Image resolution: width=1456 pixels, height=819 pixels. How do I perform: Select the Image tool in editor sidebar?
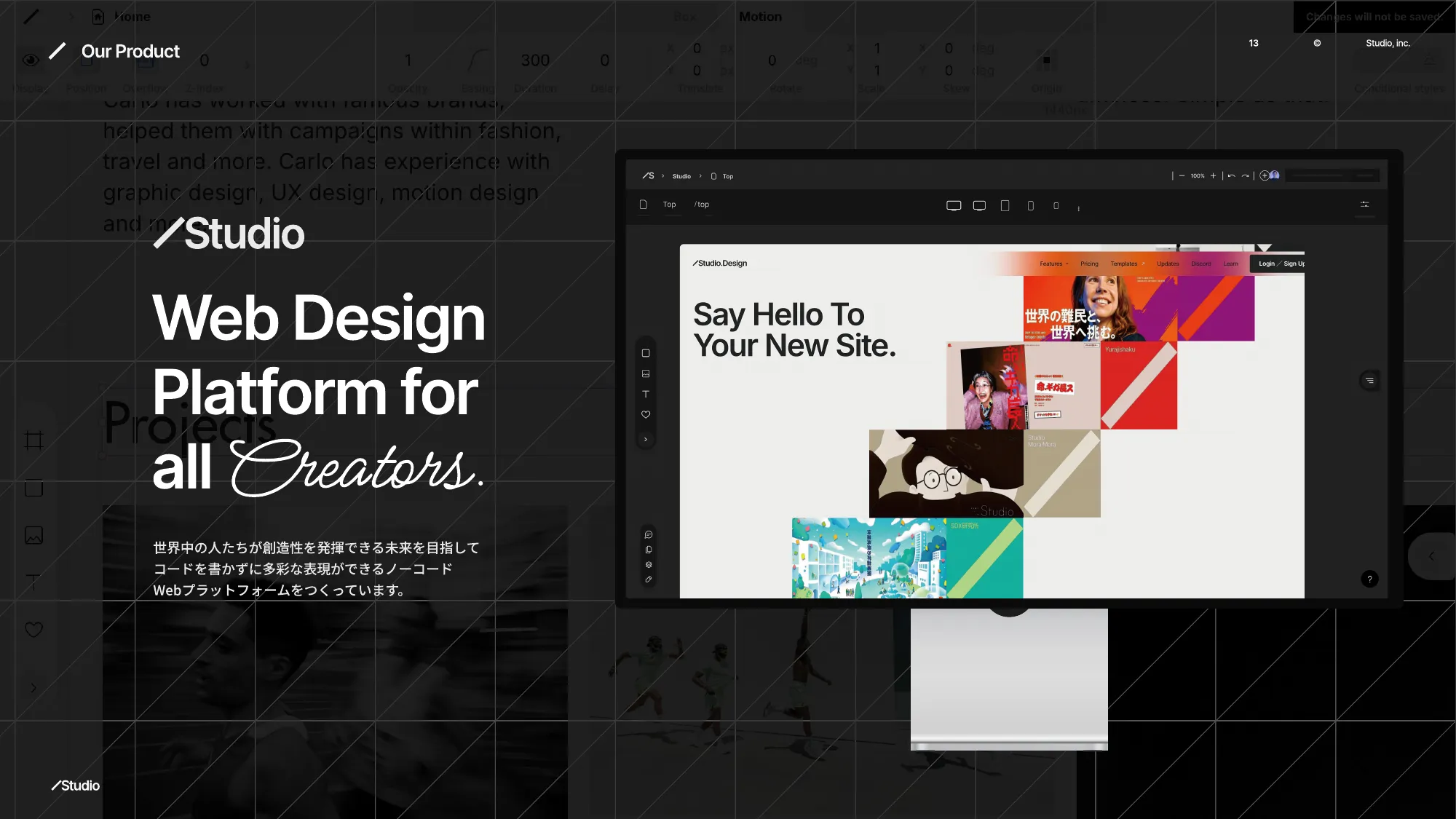click(x=646, y=373)
